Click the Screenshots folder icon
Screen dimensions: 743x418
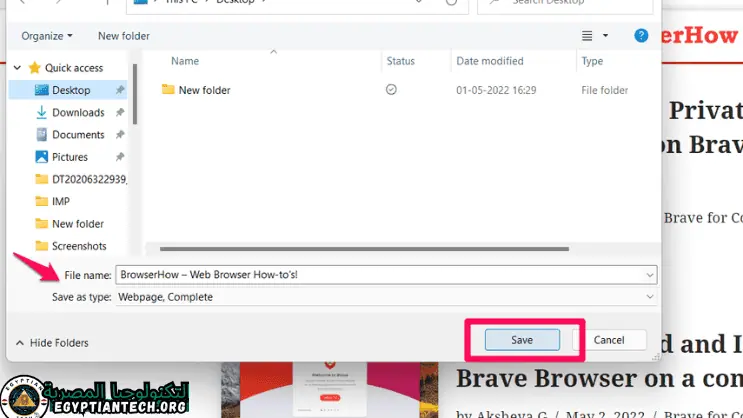pos(42,246)
